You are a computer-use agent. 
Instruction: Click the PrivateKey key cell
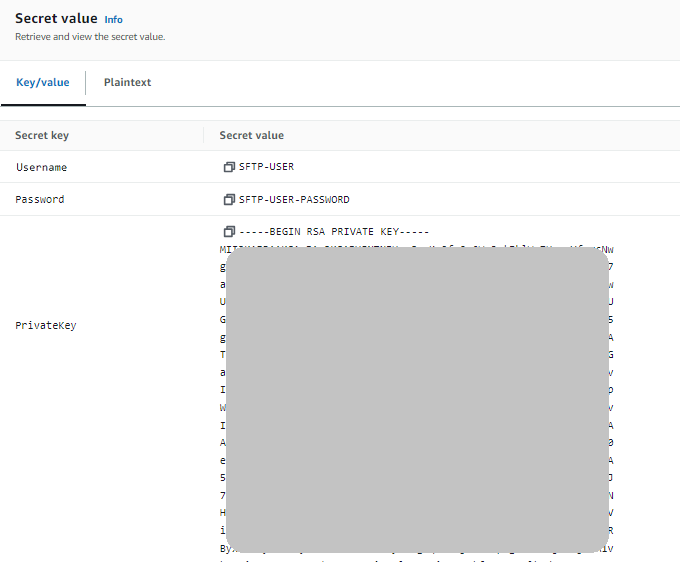click(x=46, y=325)
